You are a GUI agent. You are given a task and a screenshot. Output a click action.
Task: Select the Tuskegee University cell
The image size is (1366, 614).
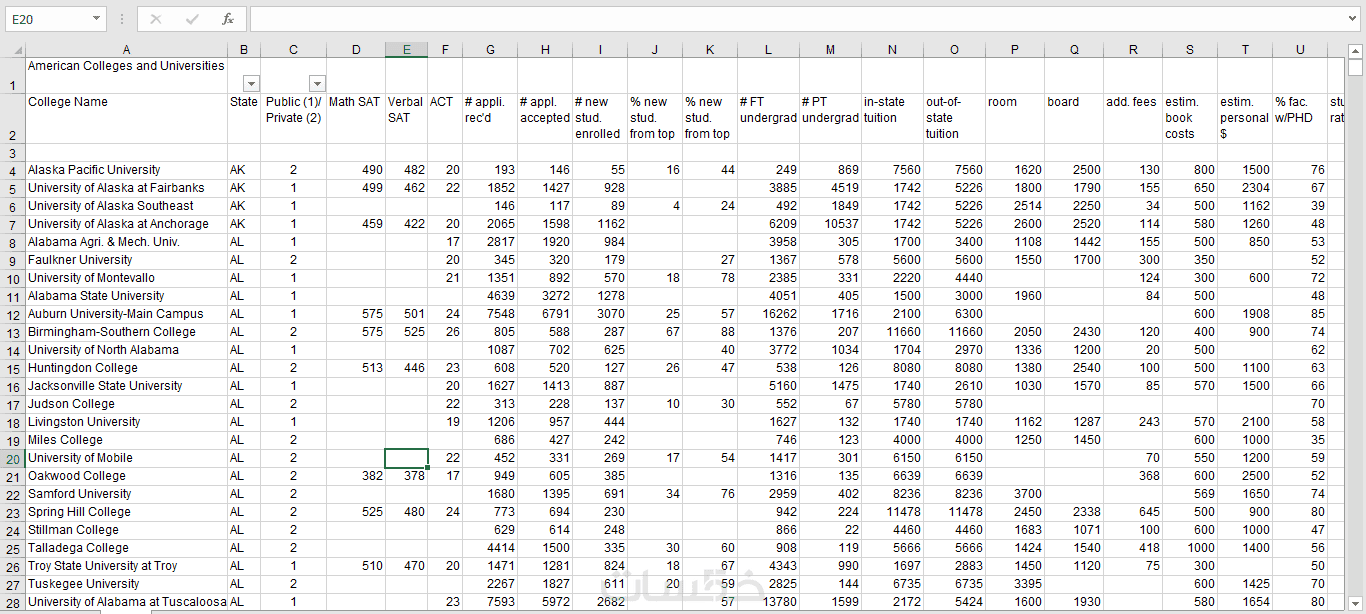coord(126,584)
